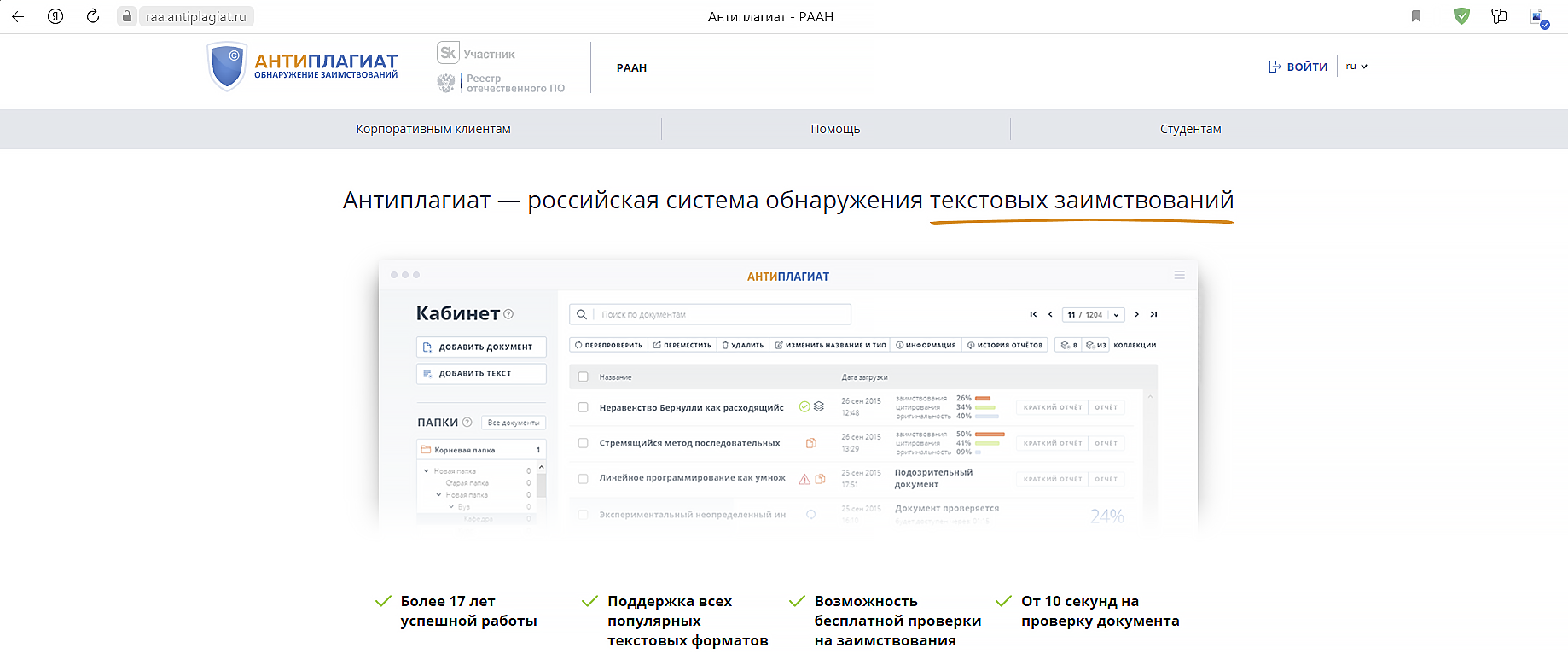
Task: Open the 11 / 1204 page dropdown
Action: [1094, 314]
